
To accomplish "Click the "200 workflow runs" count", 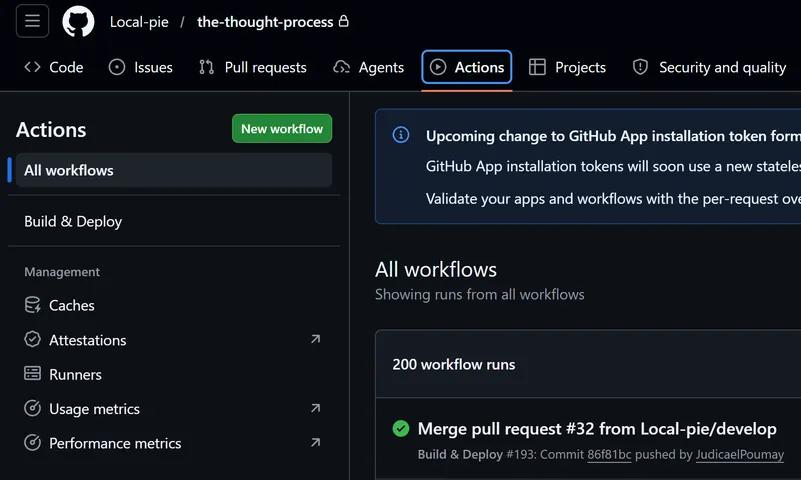I will [454, 364].
